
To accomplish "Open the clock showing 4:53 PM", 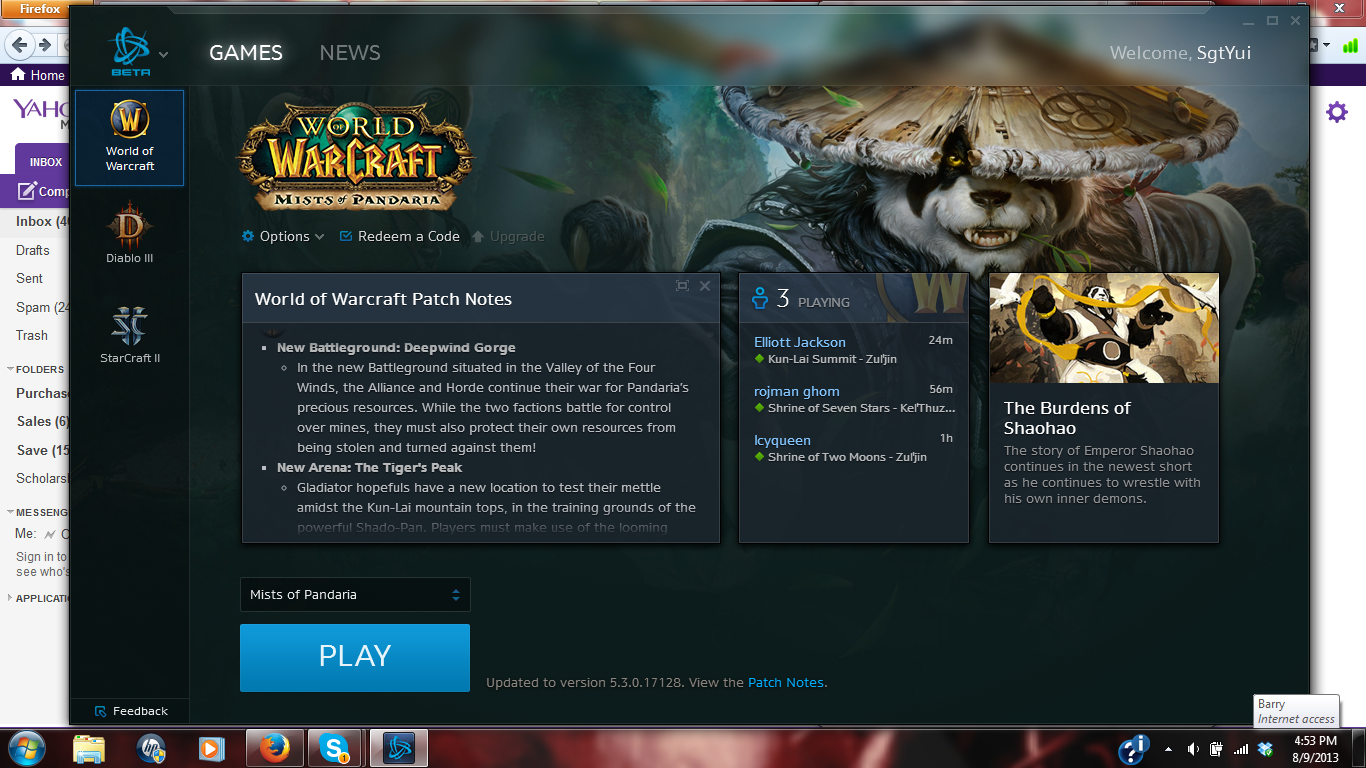I will pos(1315,749).
